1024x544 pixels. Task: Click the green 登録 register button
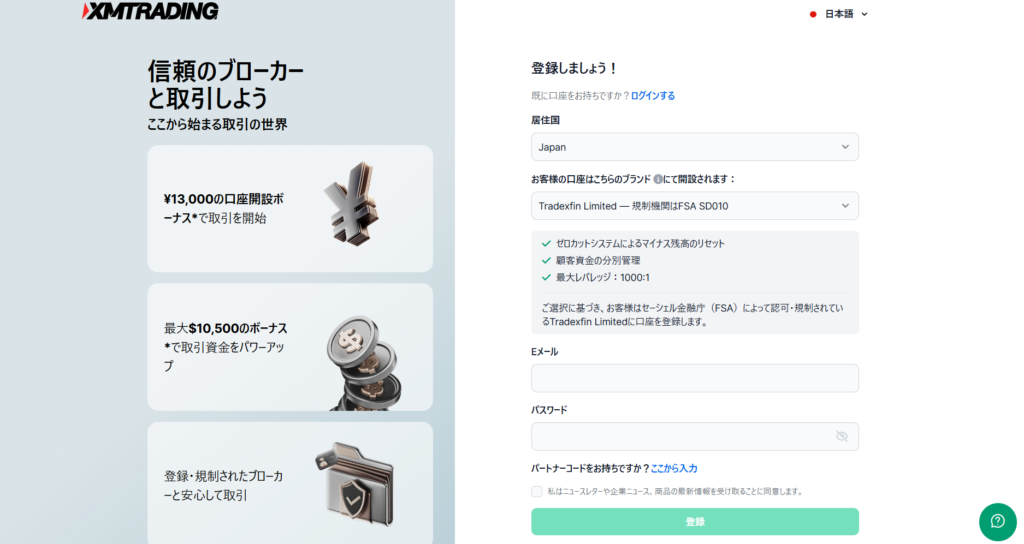pyautogui.click(x=695, y=522)
